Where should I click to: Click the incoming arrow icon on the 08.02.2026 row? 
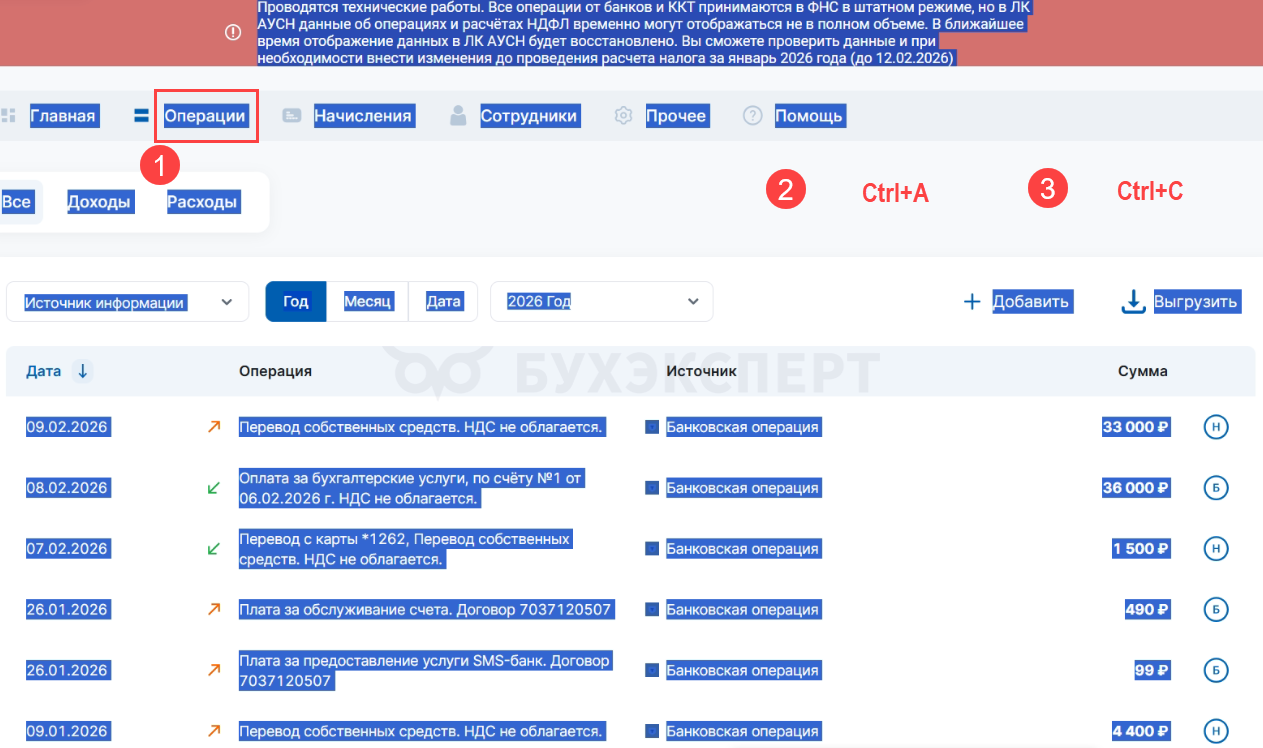(213, 488)
